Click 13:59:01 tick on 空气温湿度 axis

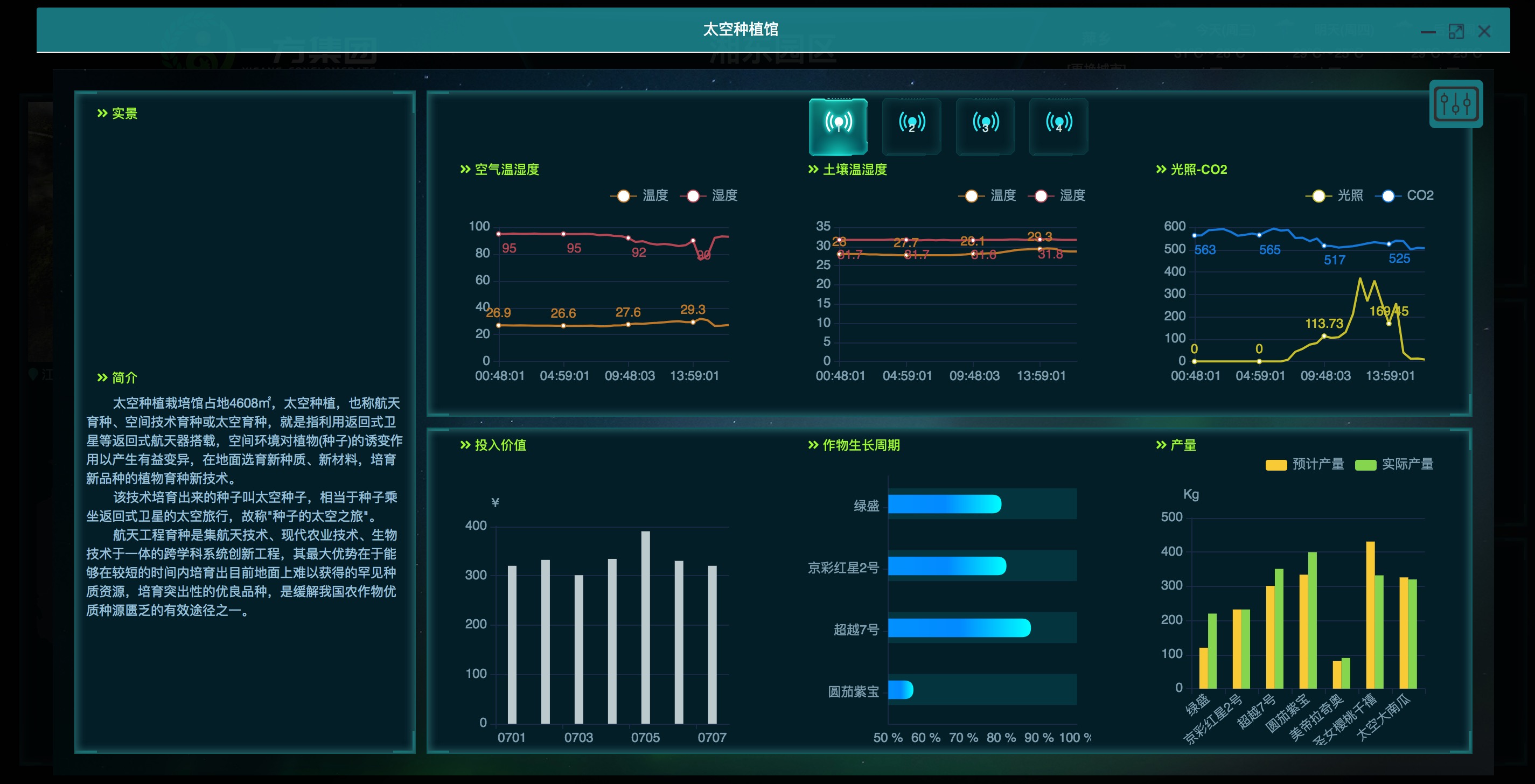695,376
